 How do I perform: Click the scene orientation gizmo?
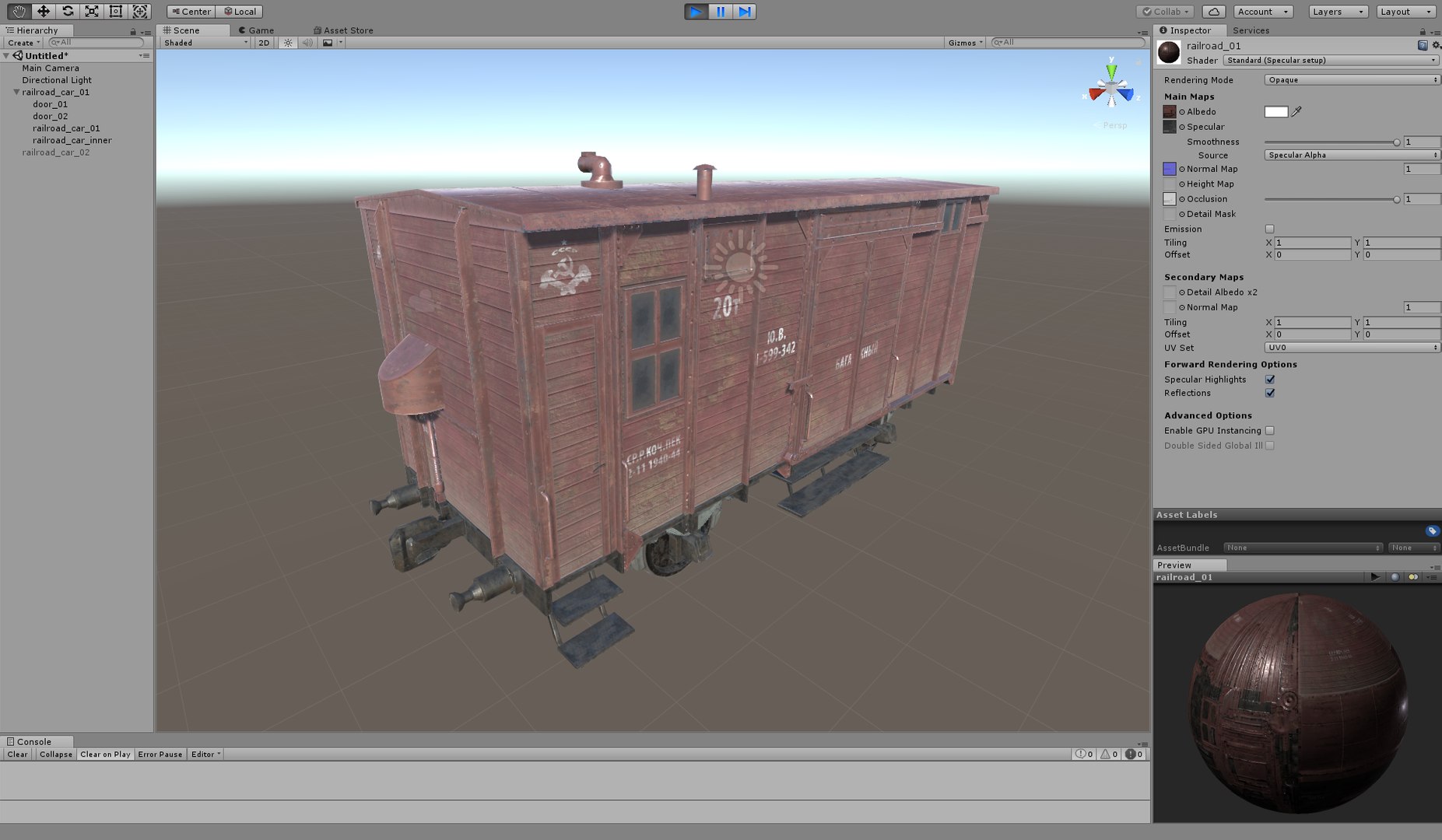point(1111,88)
